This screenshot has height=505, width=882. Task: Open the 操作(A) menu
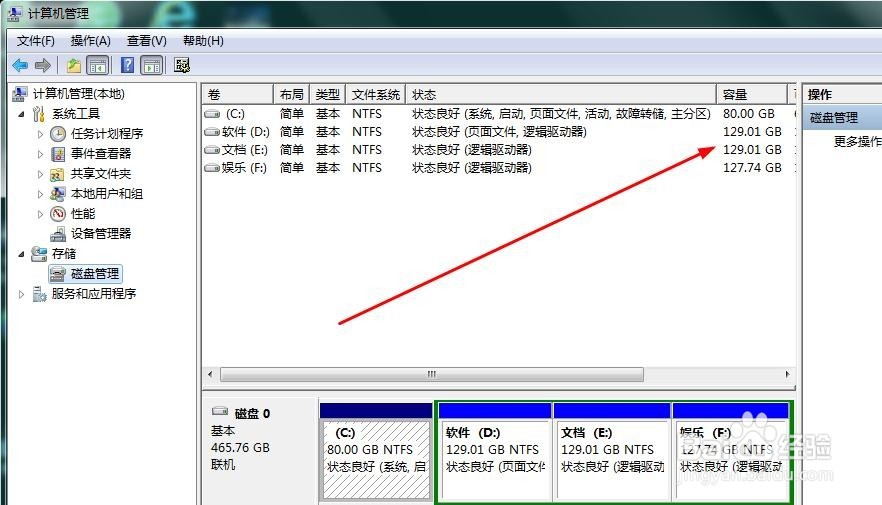tap(91, 40)
